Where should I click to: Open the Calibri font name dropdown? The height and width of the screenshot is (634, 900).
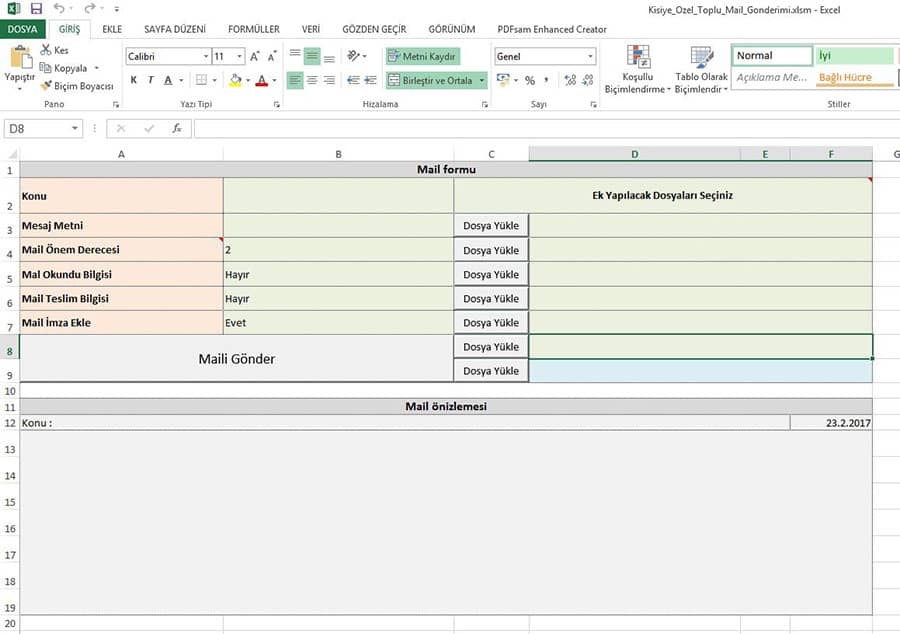tap(206, 57)
